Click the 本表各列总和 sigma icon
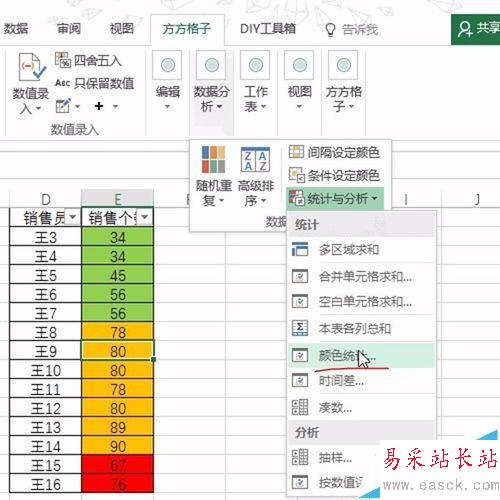The image size is (500, 500). click(300, 328)
